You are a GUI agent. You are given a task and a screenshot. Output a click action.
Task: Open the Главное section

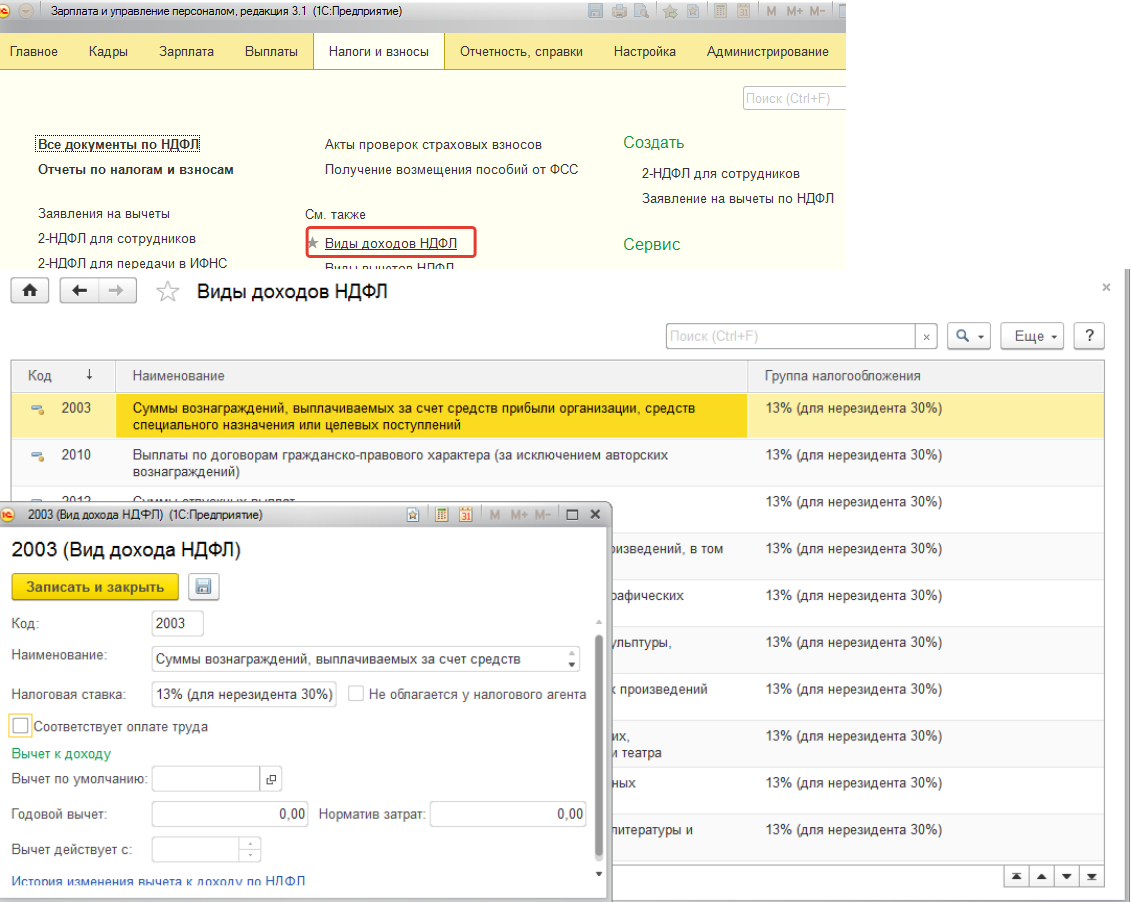click(34, 52)
